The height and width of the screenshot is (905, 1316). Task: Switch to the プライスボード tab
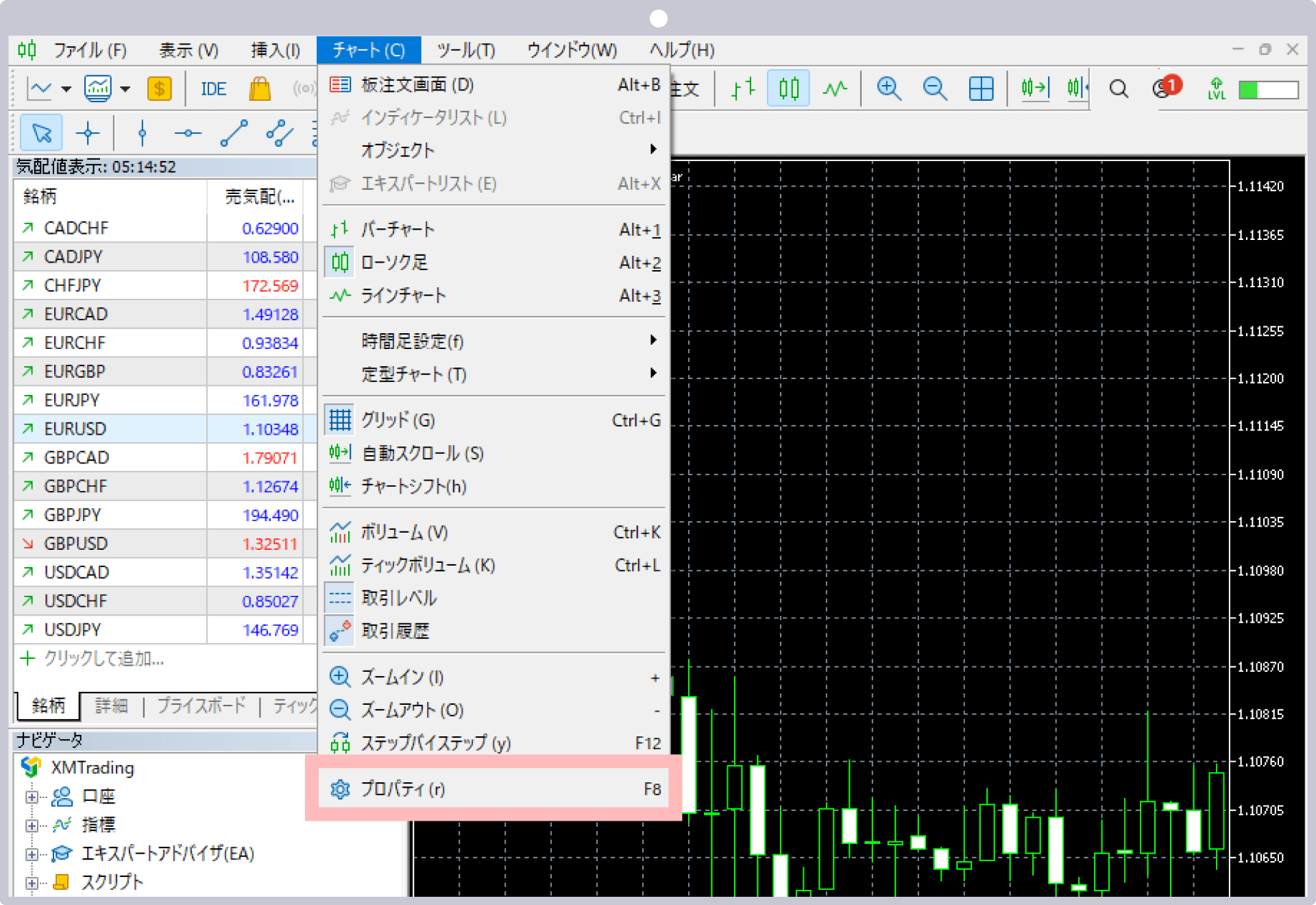tap(201, 705)
